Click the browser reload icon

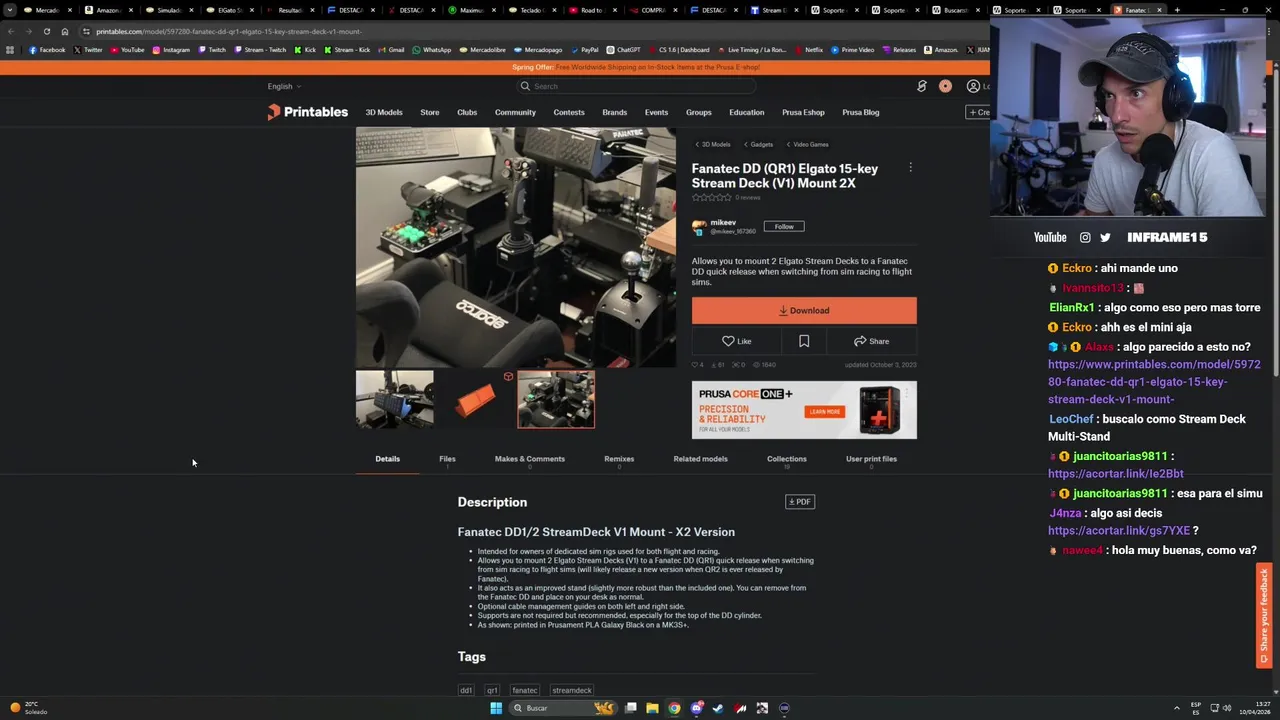pos(46,31)
